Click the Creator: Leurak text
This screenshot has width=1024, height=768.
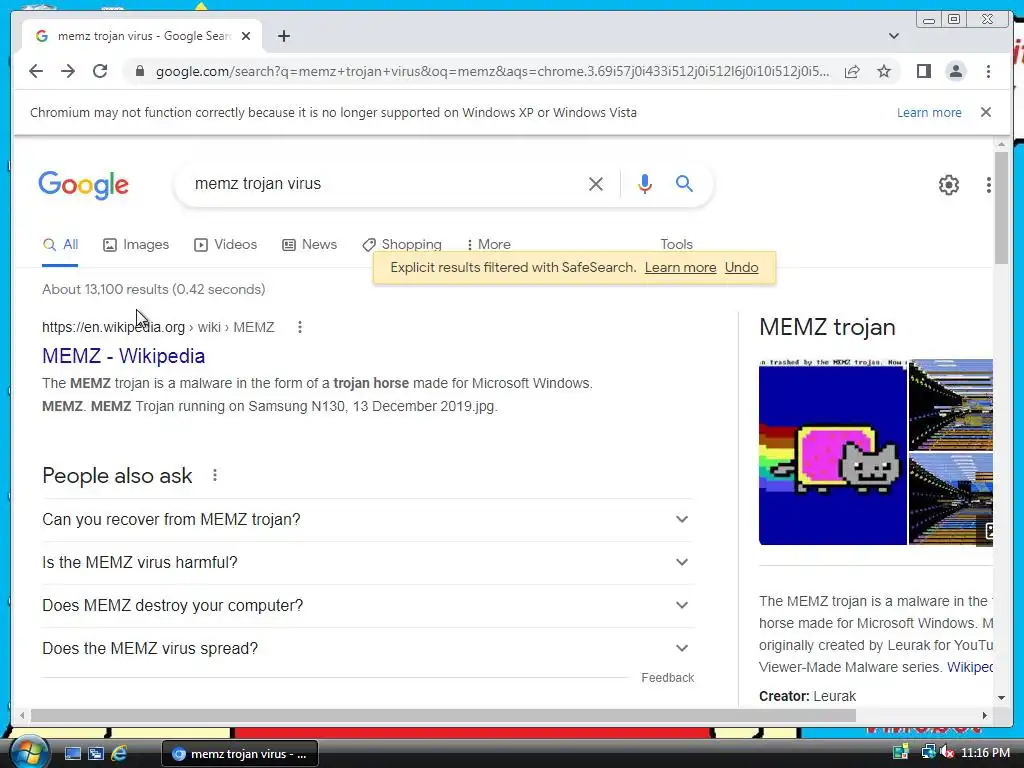(x=807, y=696)
